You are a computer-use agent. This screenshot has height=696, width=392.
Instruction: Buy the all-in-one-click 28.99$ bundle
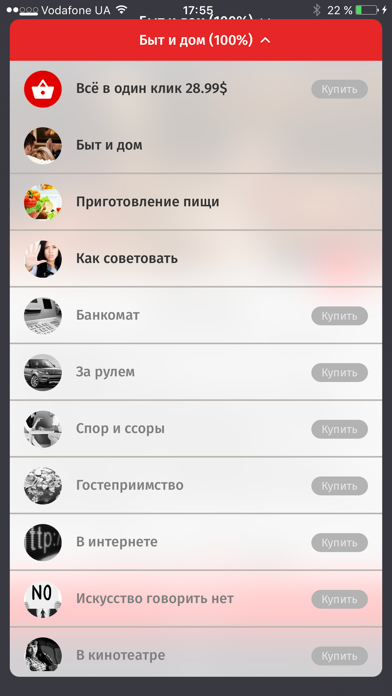pyautogui.click(x=339, y=89)
